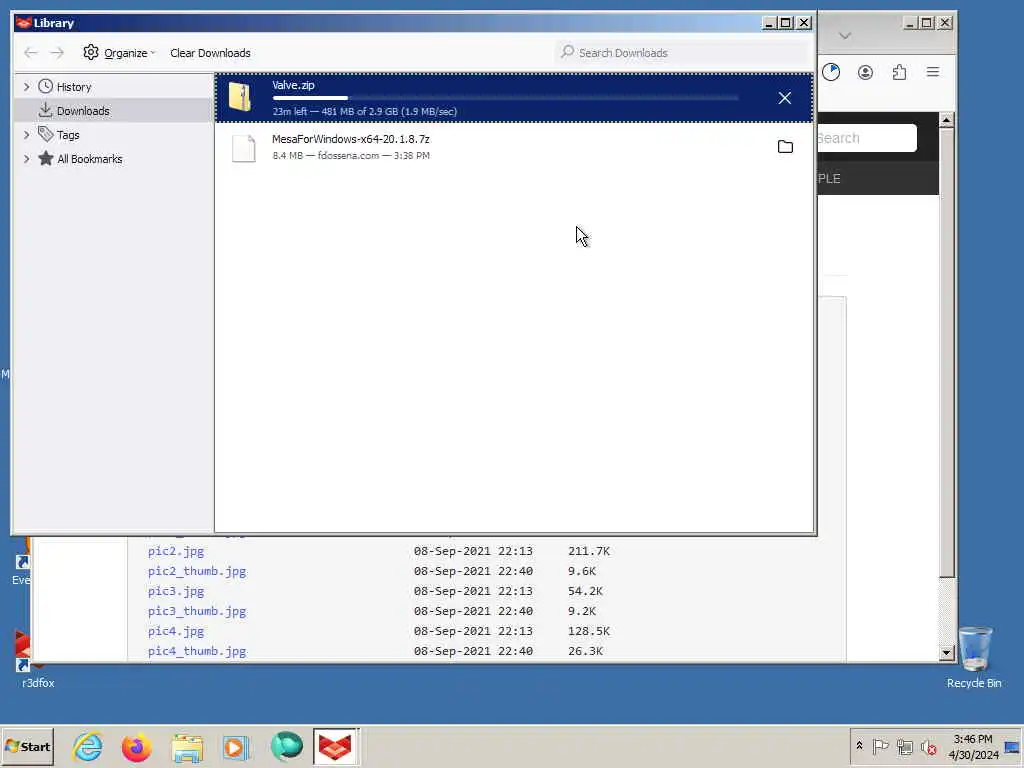Open the browser extensions puzzle icon

[x=899, y=72]
